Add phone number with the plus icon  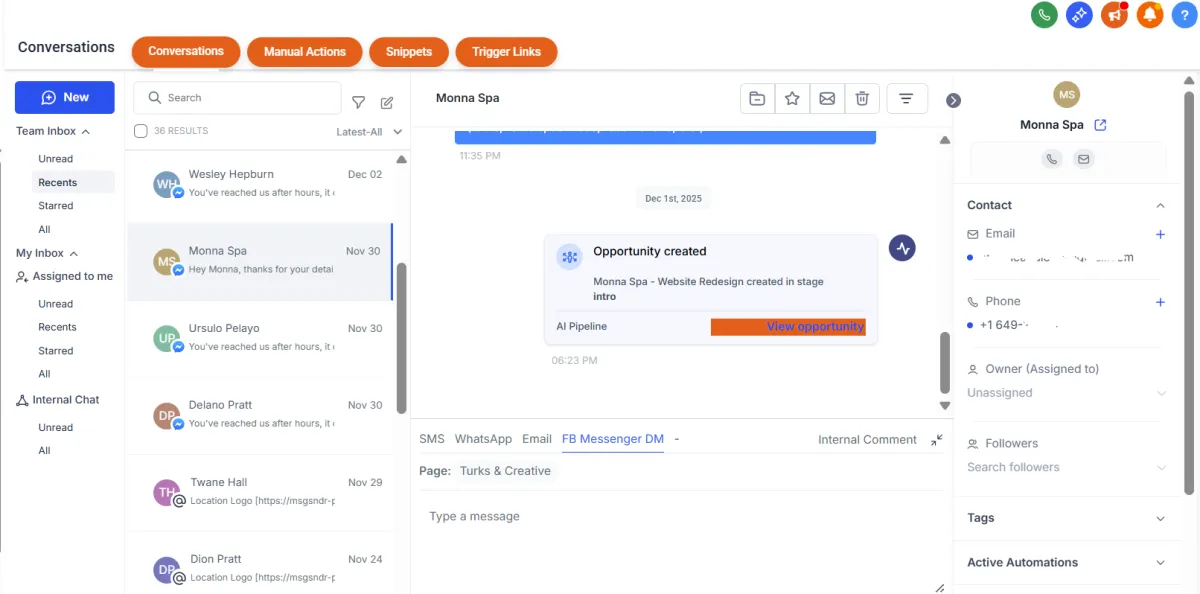pos(1160,302)
